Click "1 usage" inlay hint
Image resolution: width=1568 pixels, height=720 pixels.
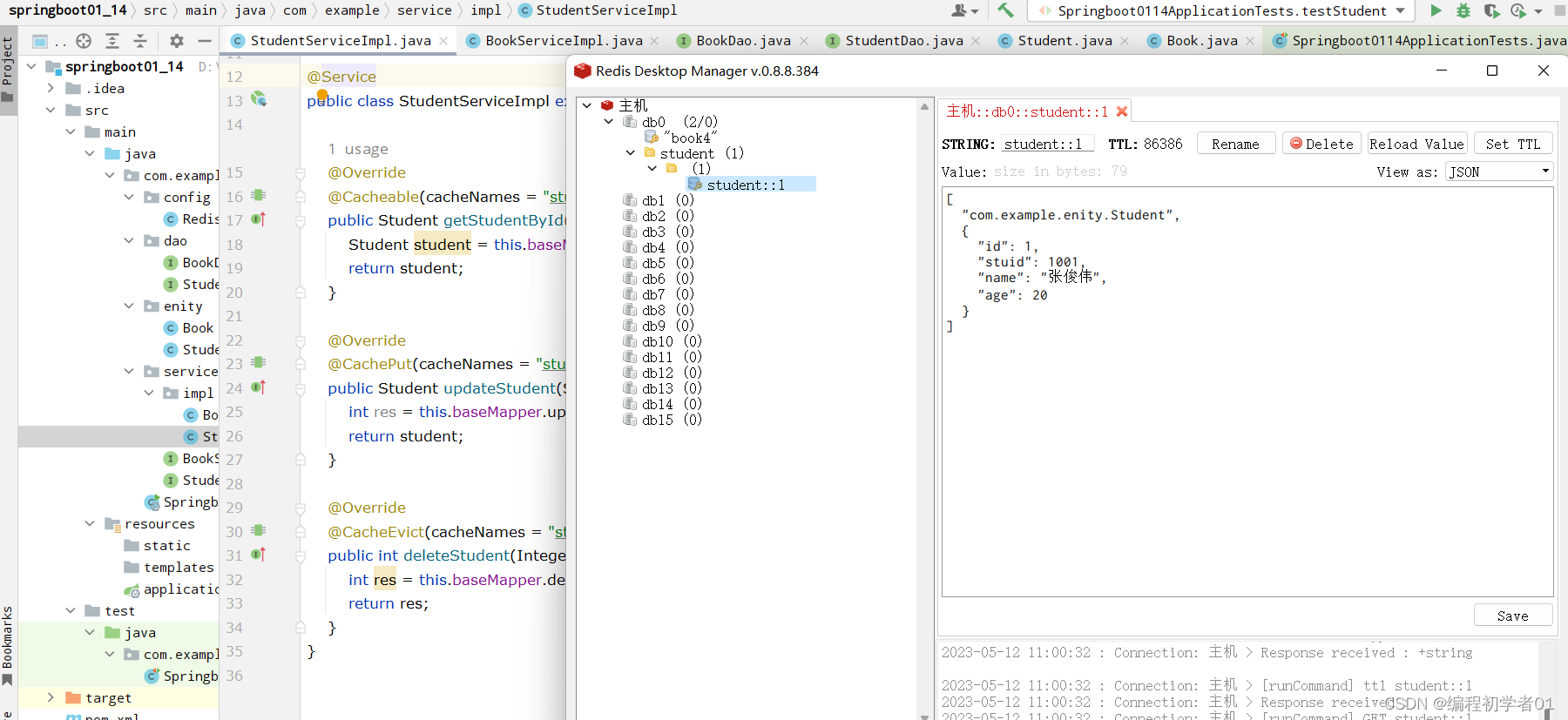pos(358,149)
